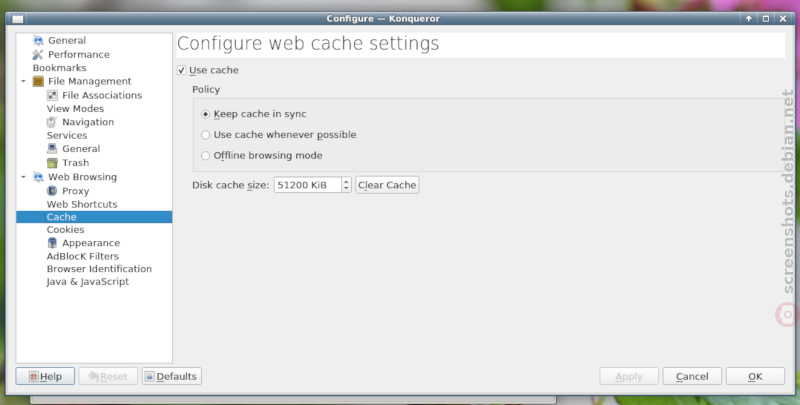The width and height of the screenshot is (800, 405).
Task: Open Browser Identification settings
Action: (x=99, y=269)
